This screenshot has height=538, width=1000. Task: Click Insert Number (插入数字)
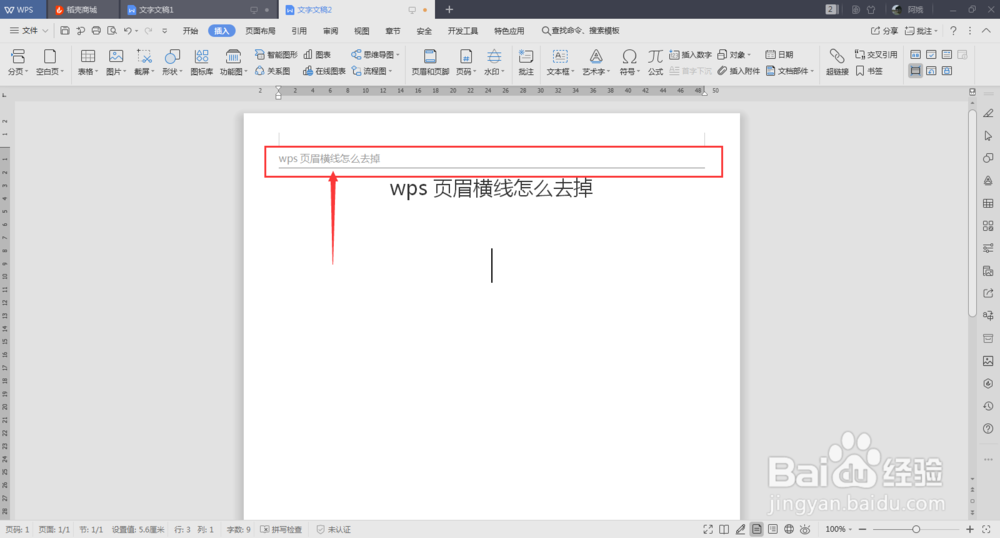tap(690, 55)
